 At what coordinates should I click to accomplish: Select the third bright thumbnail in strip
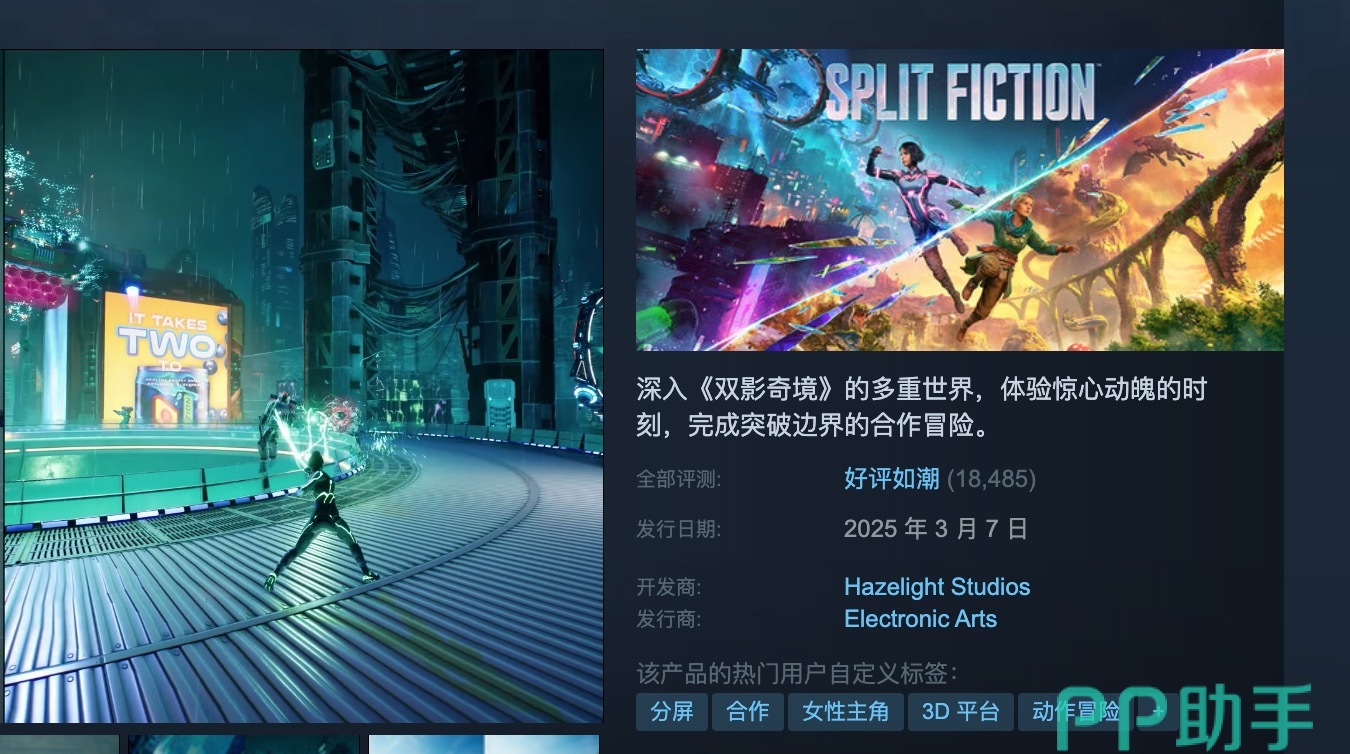coord(484,745)
